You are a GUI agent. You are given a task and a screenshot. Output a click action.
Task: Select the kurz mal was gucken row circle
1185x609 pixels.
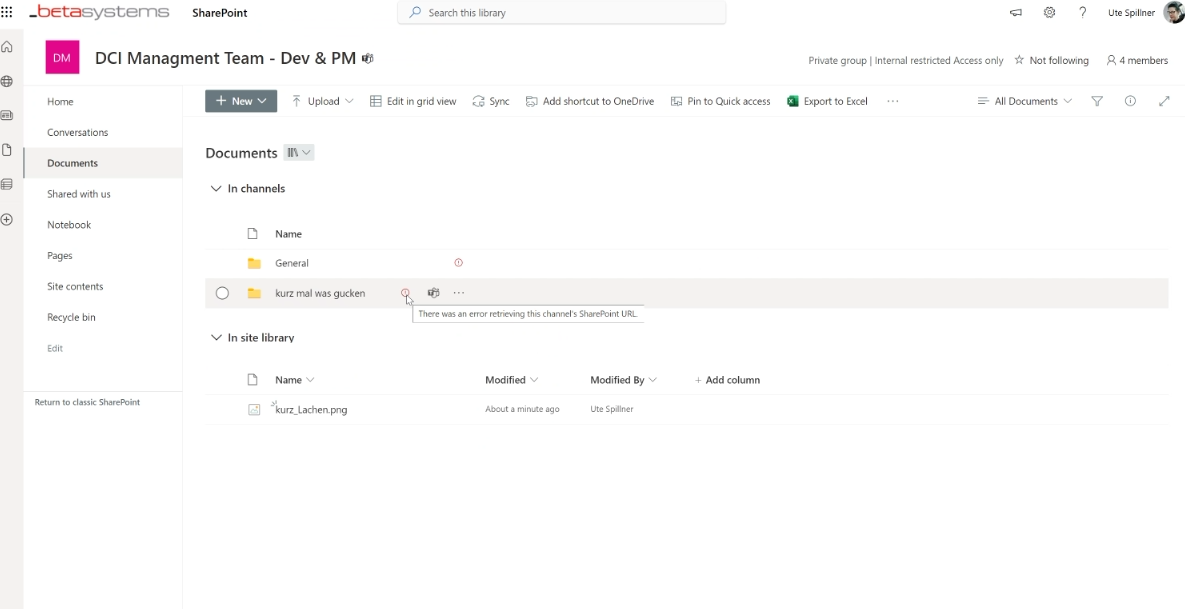(x=221, y=292)
